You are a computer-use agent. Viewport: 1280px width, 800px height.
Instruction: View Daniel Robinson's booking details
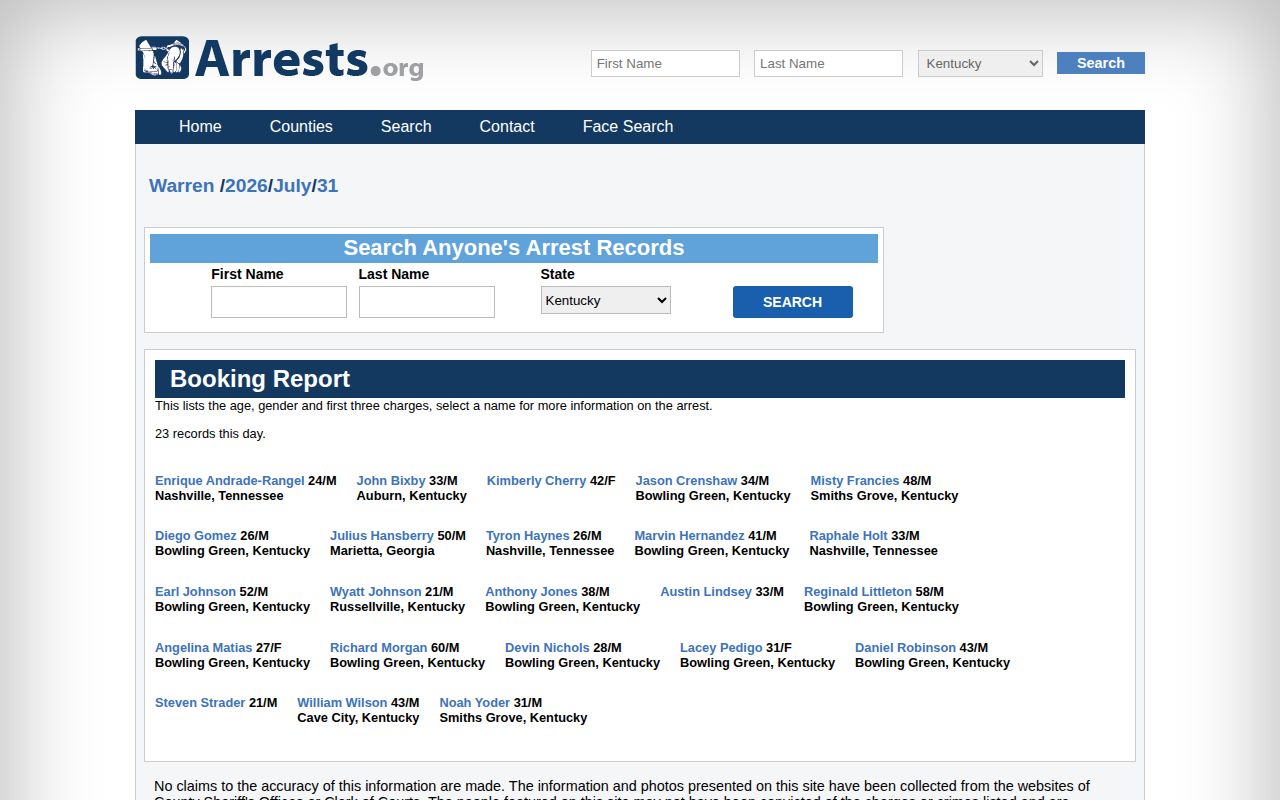point(905,648)
